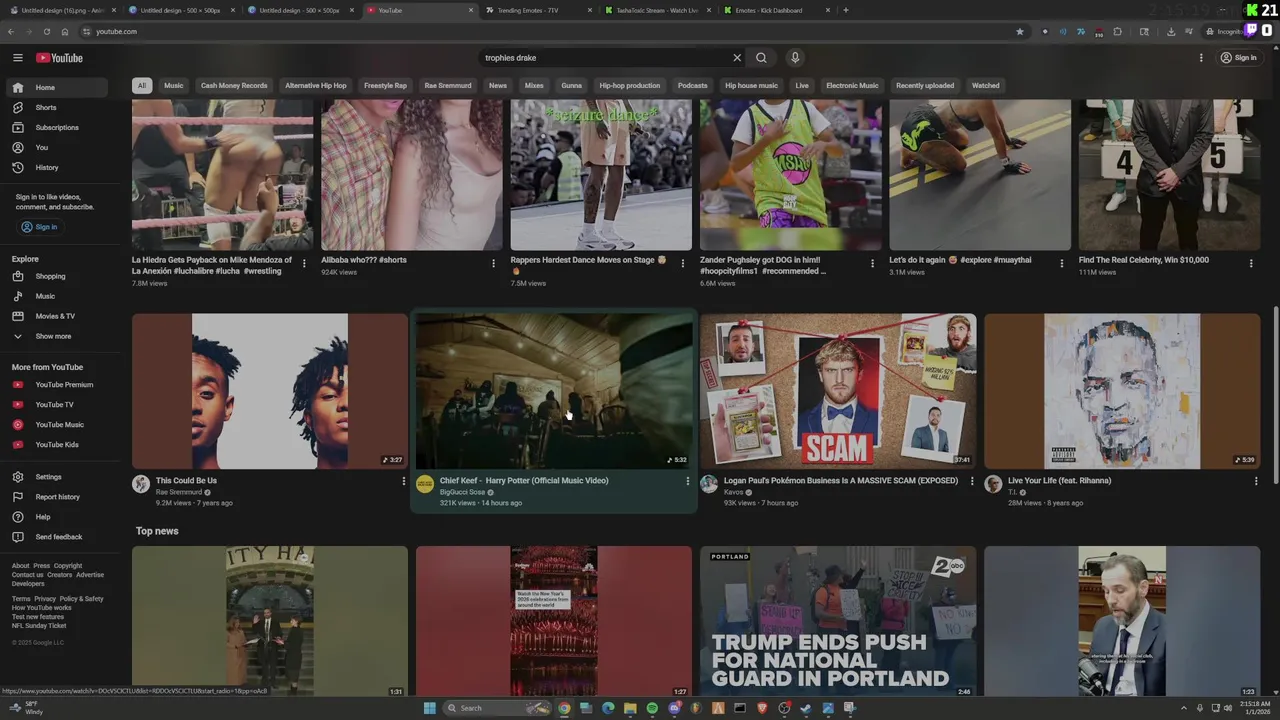Open Music under Explore
The height and width of the screenshot is (720, 1280).
pos(59,296)
